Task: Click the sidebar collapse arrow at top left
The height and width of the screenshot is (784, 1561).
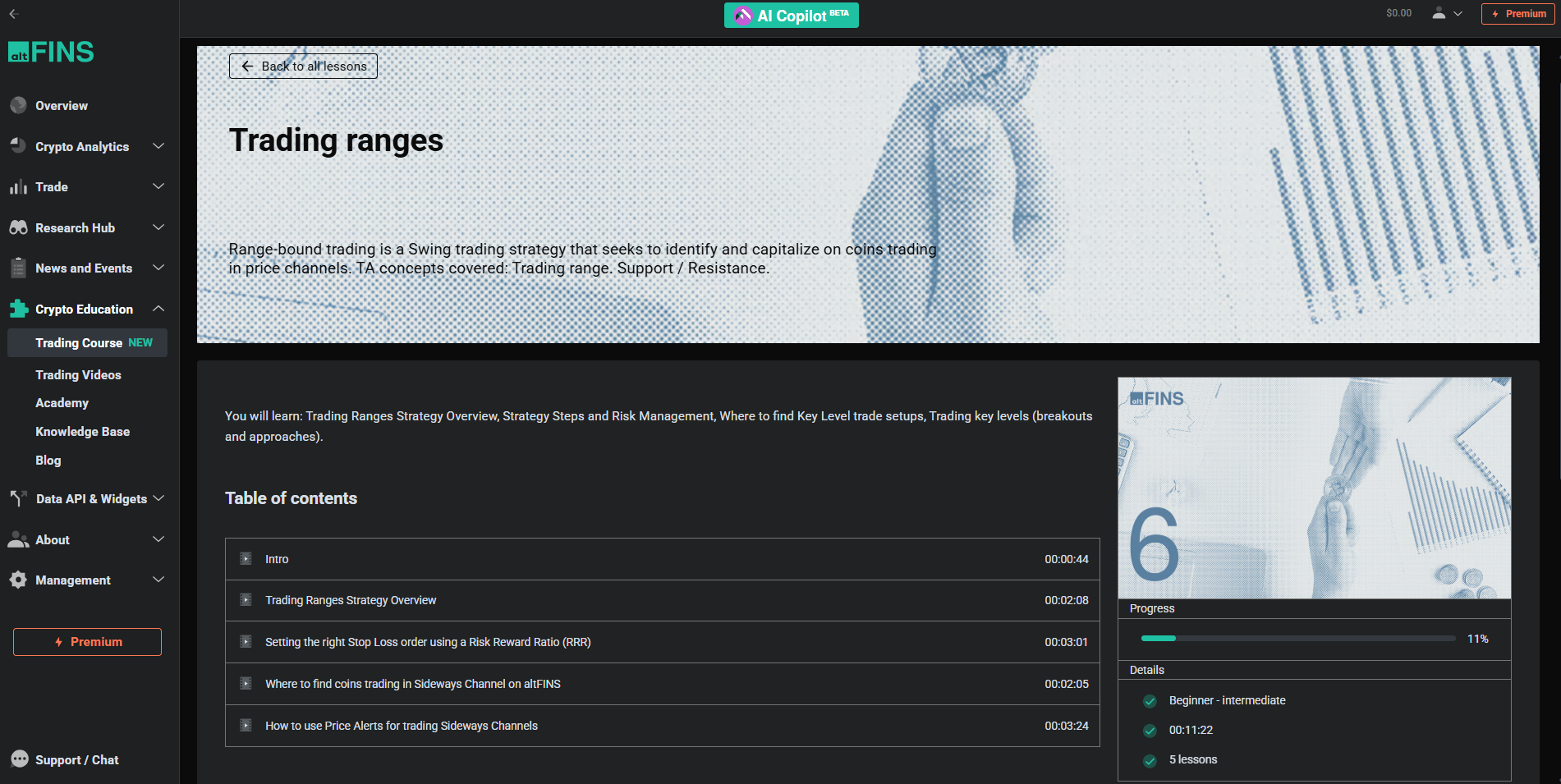Action: 13,13
